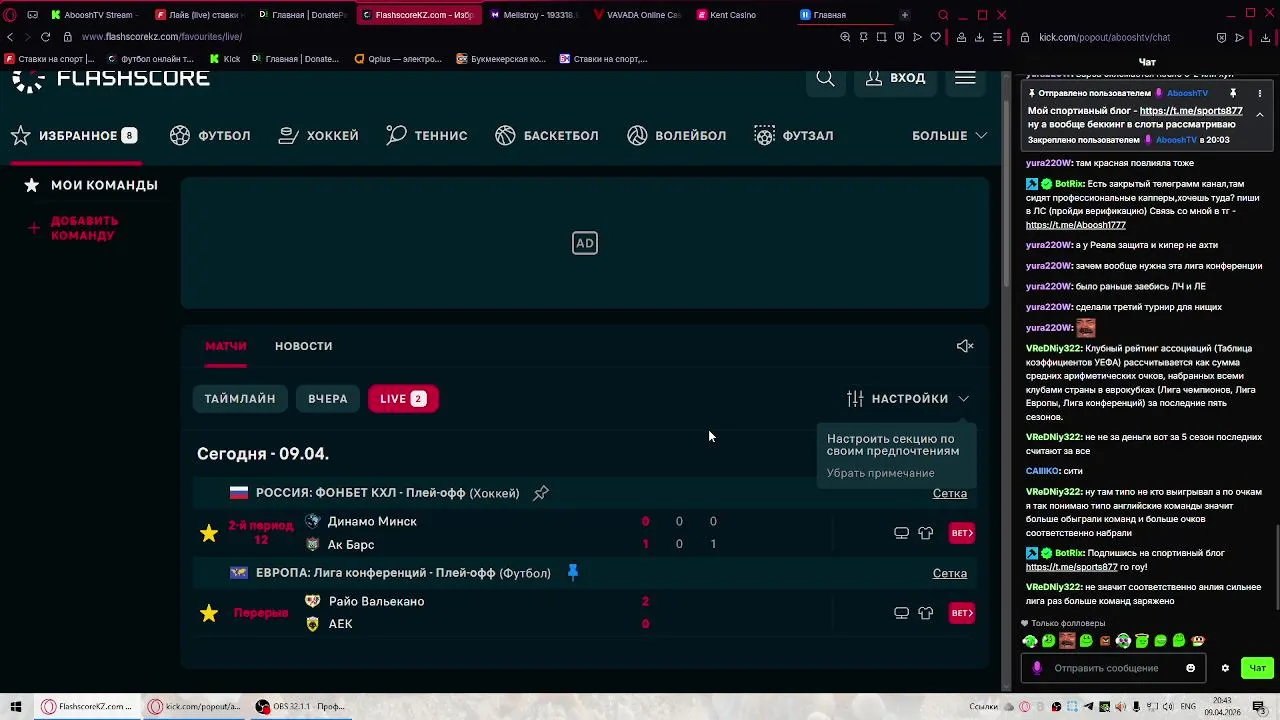1280x720 pixels.
Task: Click the browser zoom magnifier icon
Action: [x=845, y=37]
